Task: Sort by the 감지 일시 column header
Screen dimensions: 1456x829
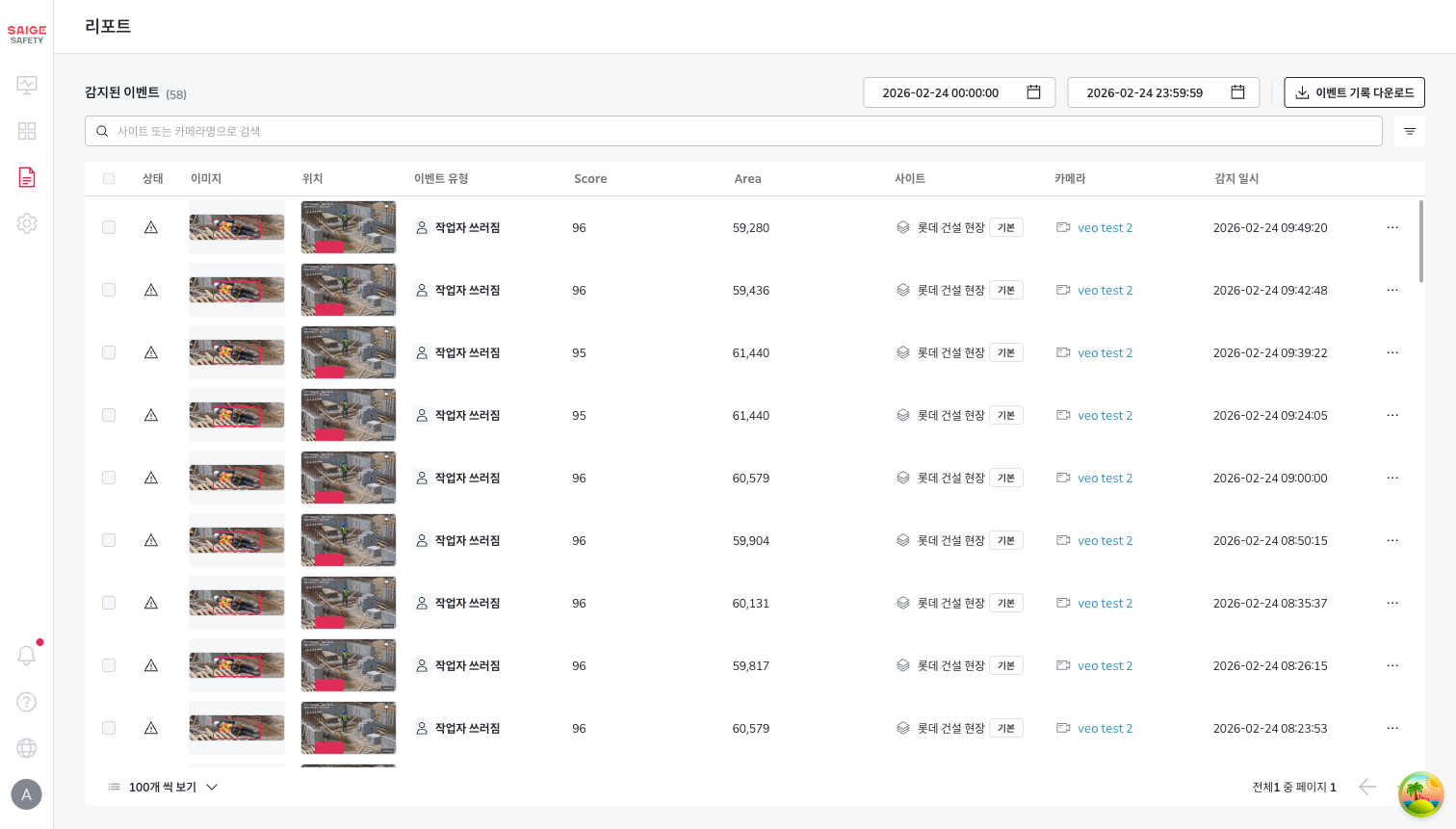Action: tap(1236, 178)
